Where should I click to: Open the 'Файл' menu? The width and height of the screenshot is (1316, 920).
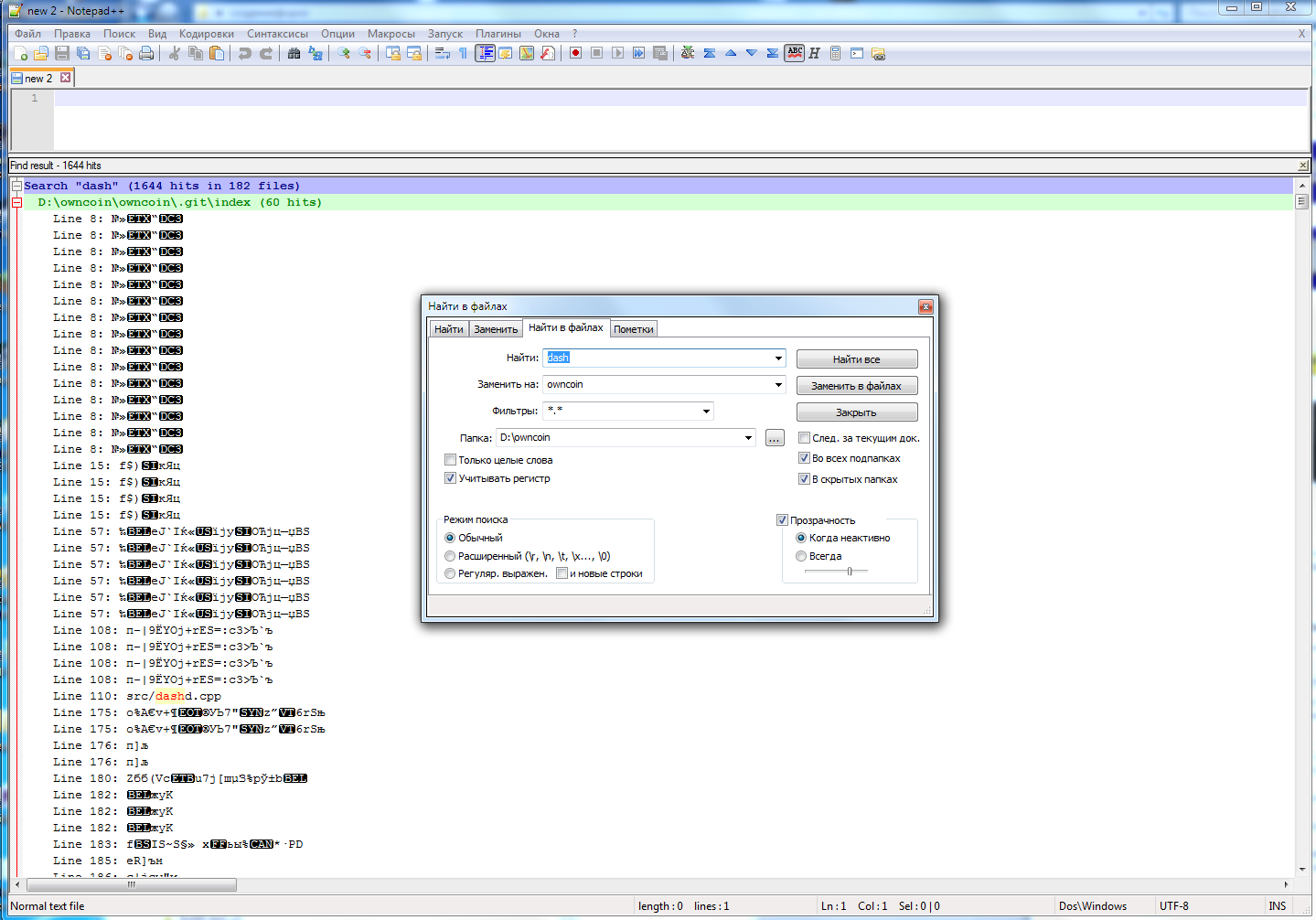click(28, 34)
